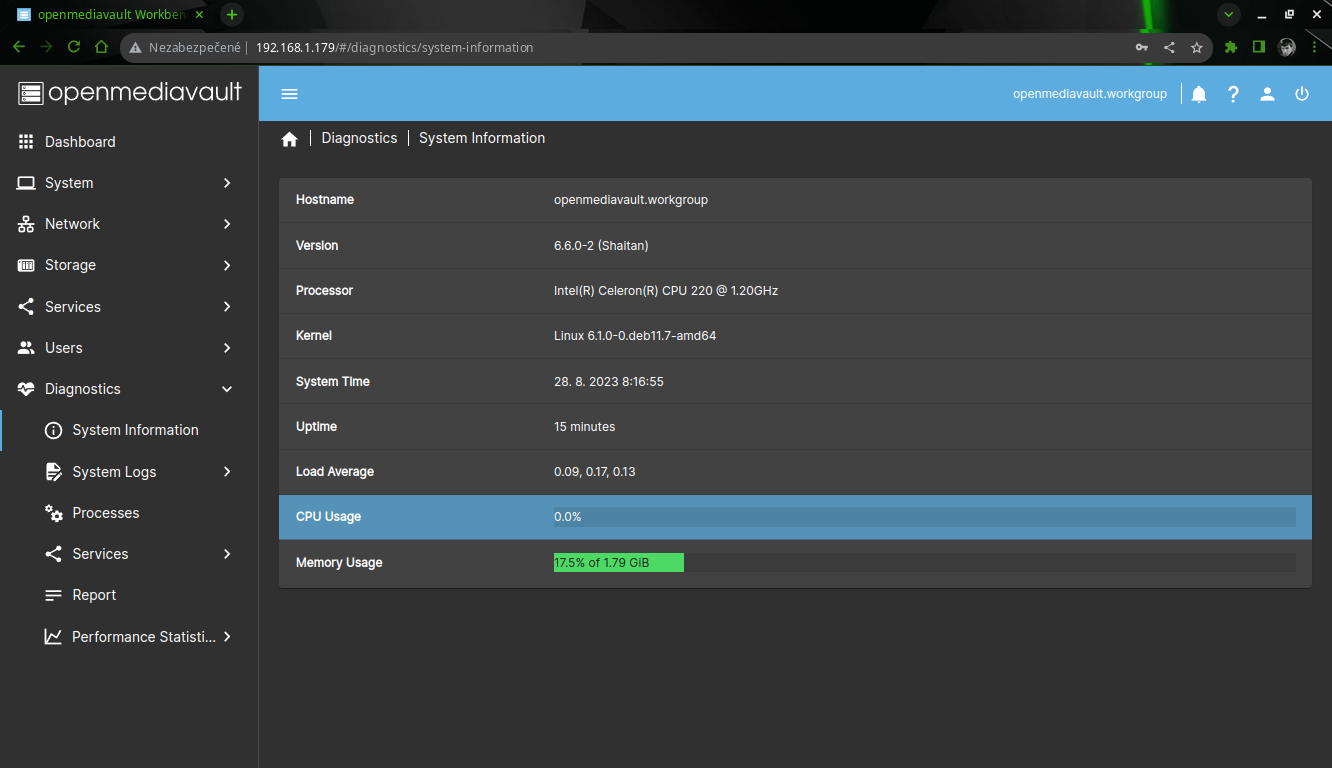Click the browser home button
Image resolution: width=1332 pixels, height=768 pixels.
point(101,46)
